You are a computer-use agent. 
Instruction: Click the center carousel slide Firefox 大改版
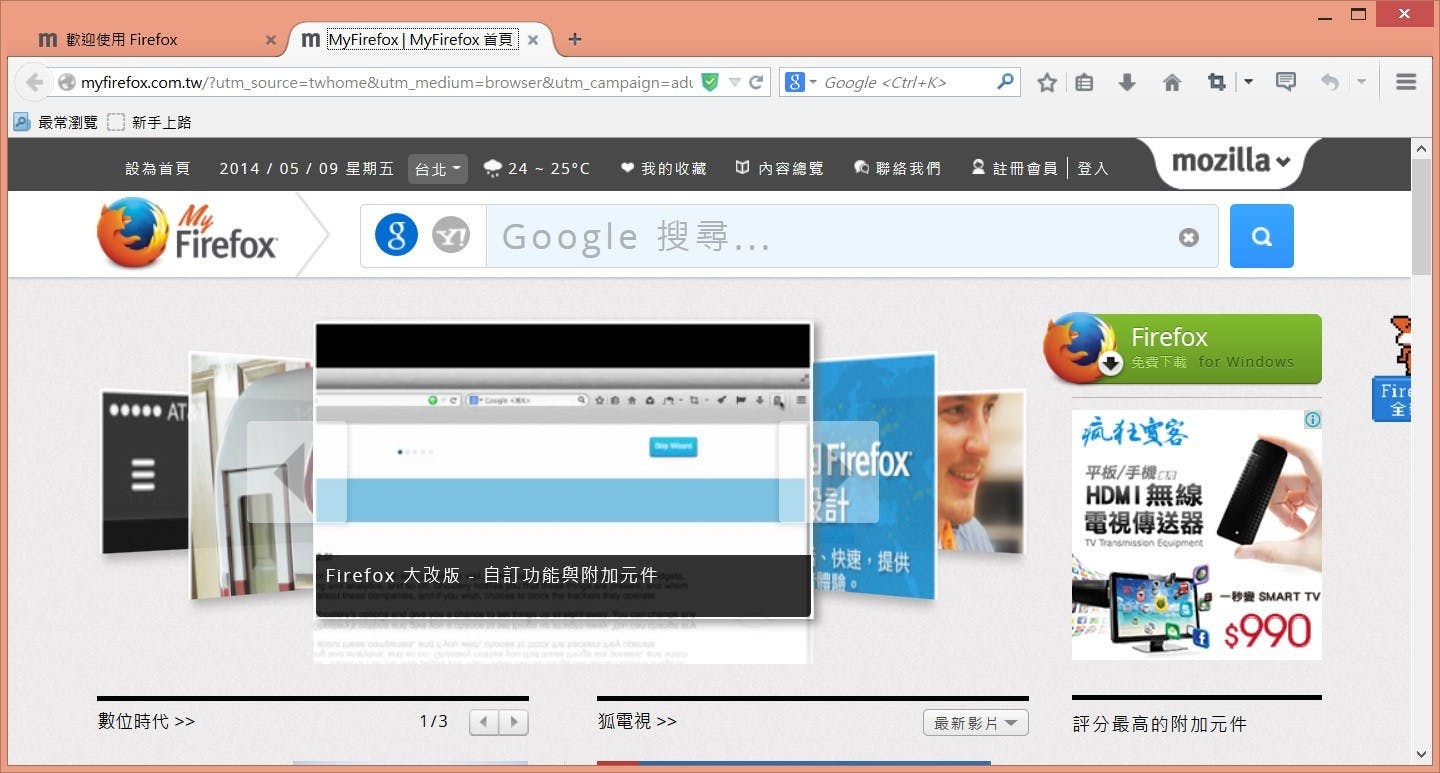coord(563,470)
